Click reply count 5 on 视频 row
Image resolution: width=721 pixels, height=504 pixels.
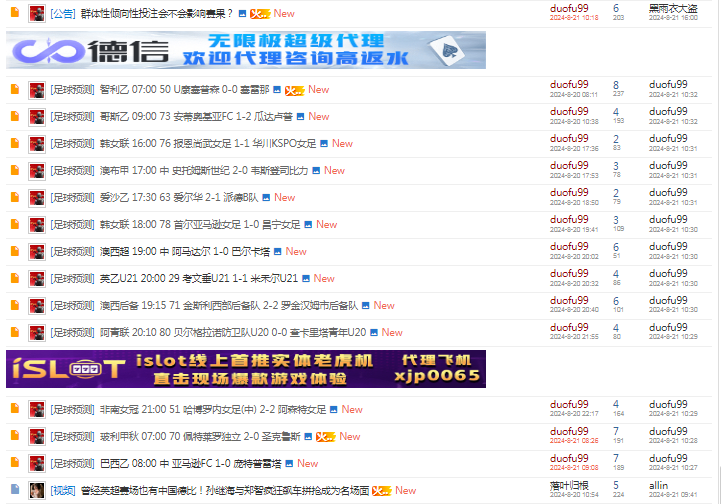pyautogui.click(x=616, y=486)
